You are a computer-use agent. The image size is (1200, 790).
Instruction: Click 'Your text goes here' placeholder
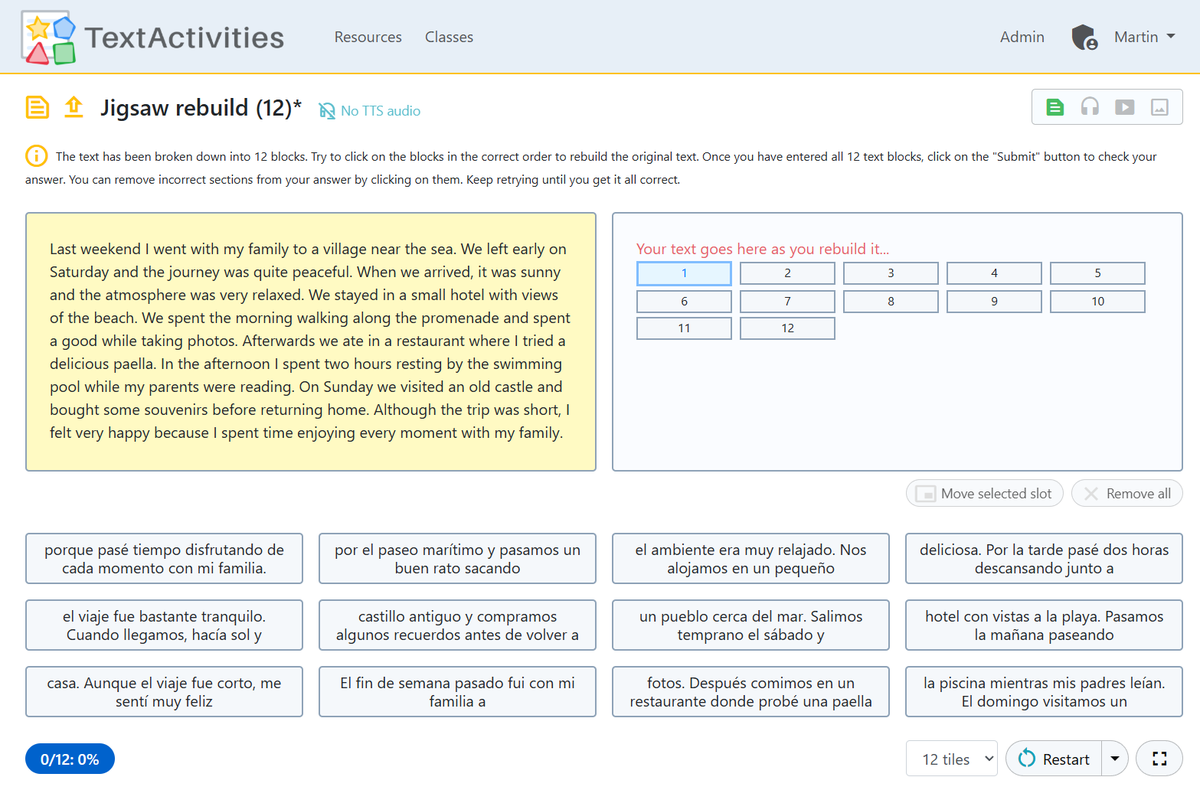(x=762, y=249)
